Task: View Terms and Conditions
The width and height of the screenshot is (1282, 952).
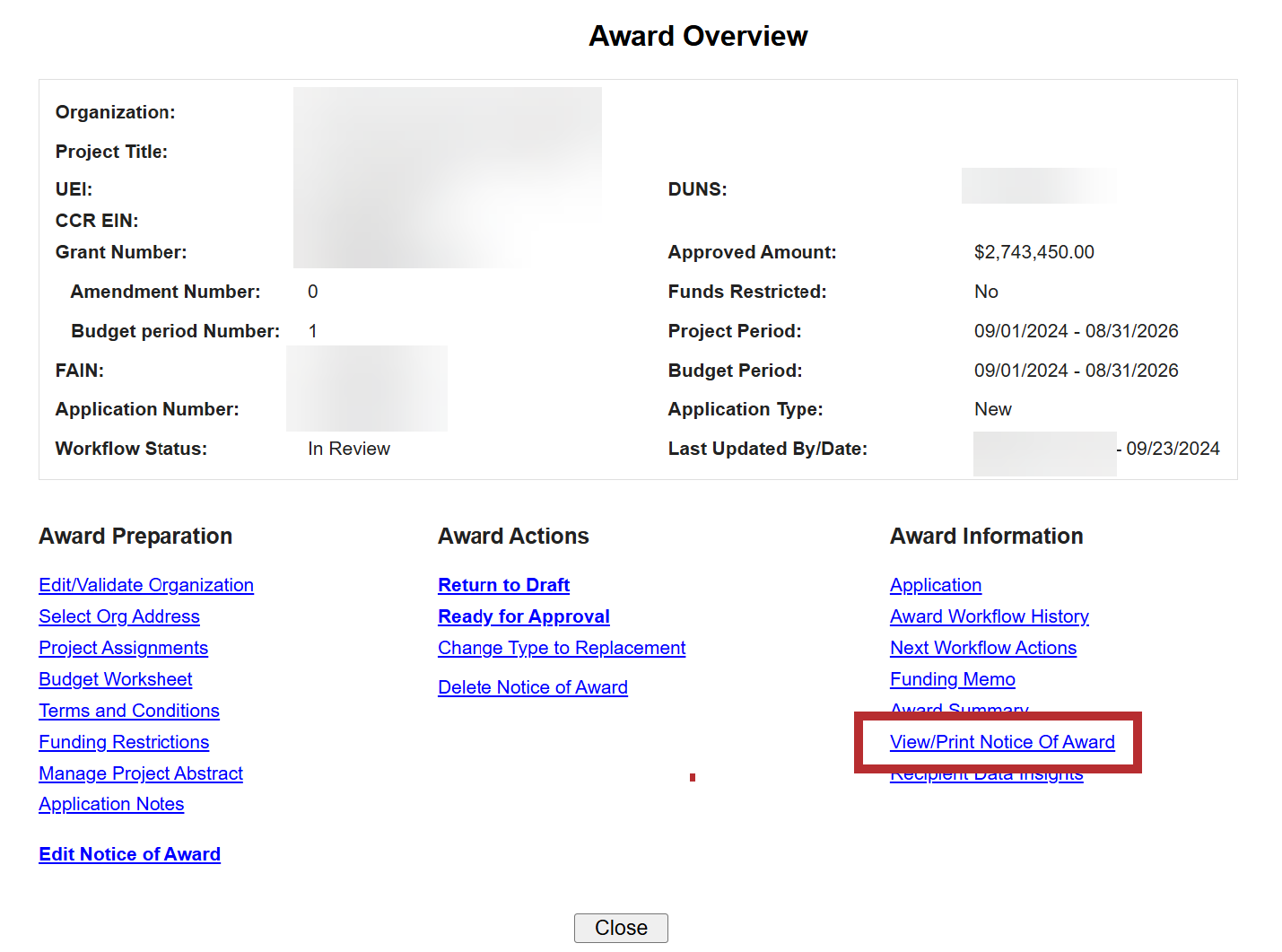Action: point(129,711)
